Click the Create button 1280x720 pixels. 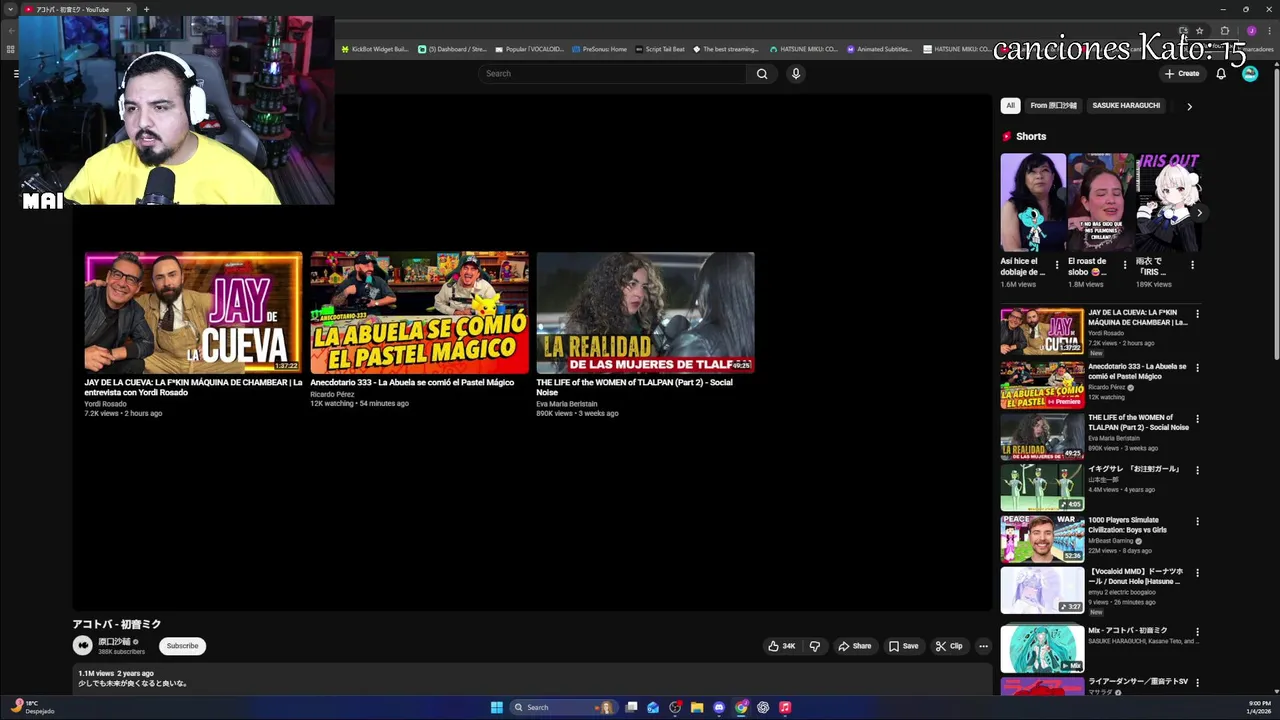pyautogui.click(x=1182, y=73)
